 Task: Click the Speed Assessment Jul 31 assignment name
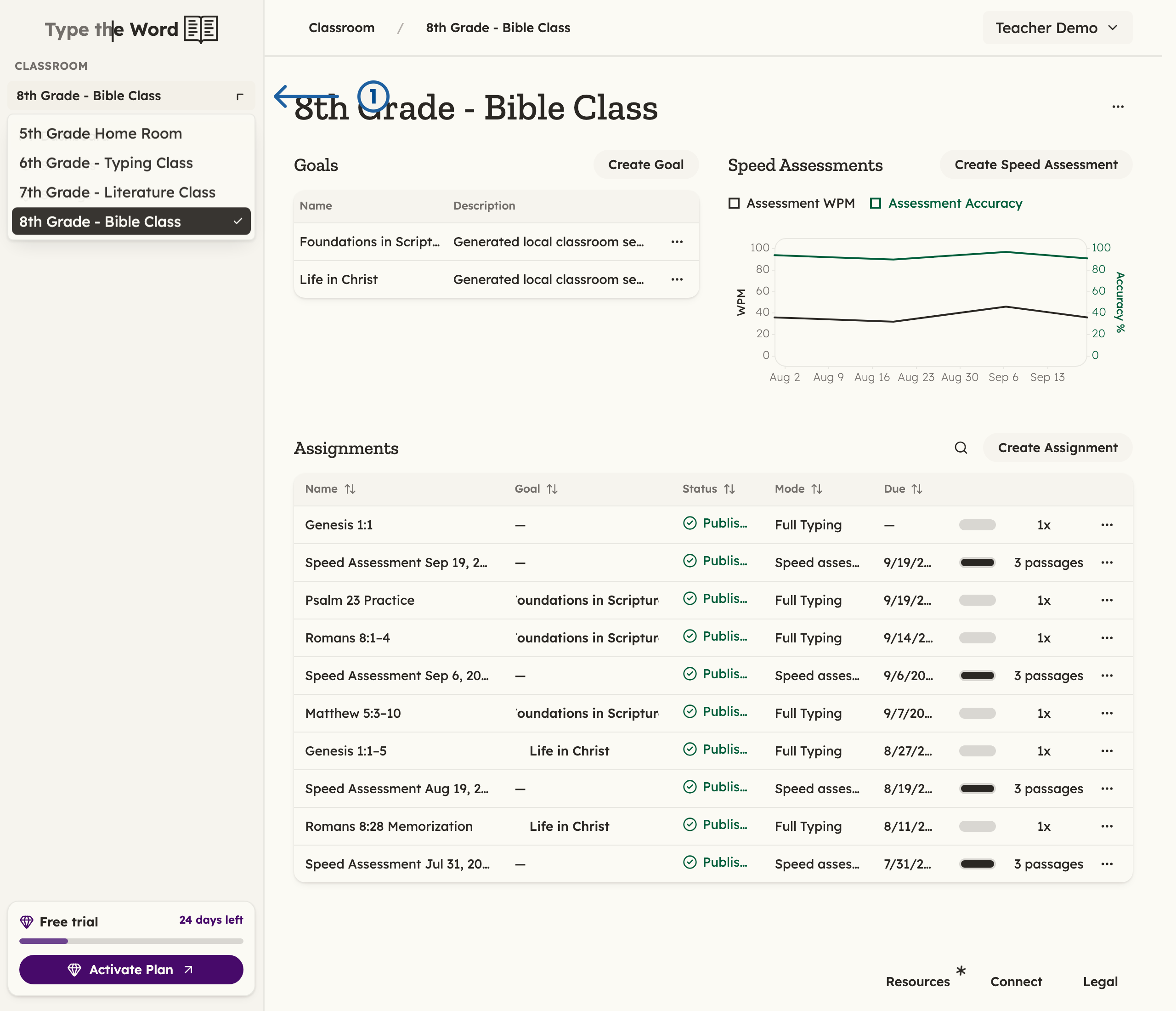(397, 864)
